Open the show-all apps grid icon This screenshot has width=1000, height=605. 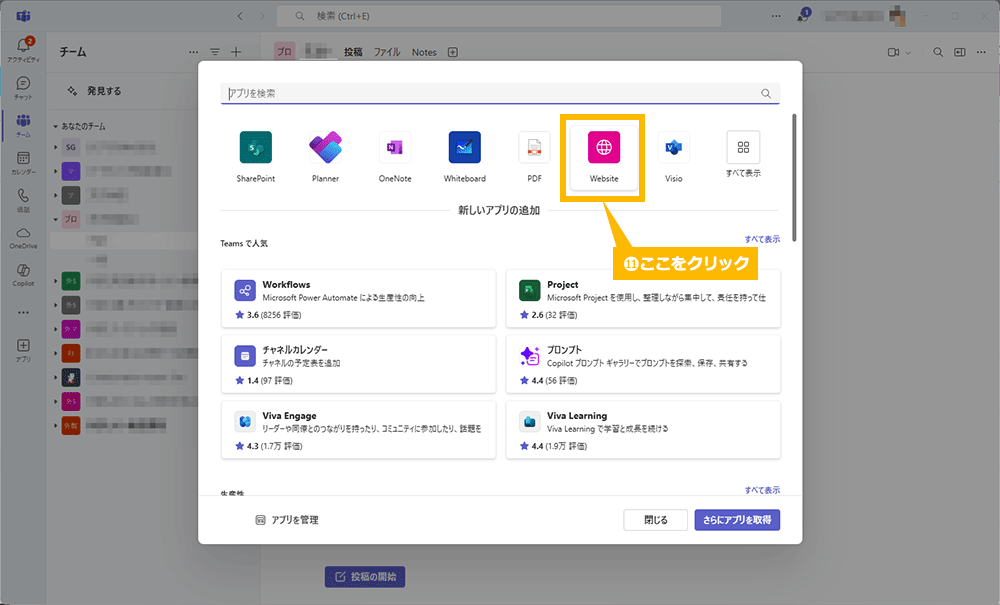743,147
